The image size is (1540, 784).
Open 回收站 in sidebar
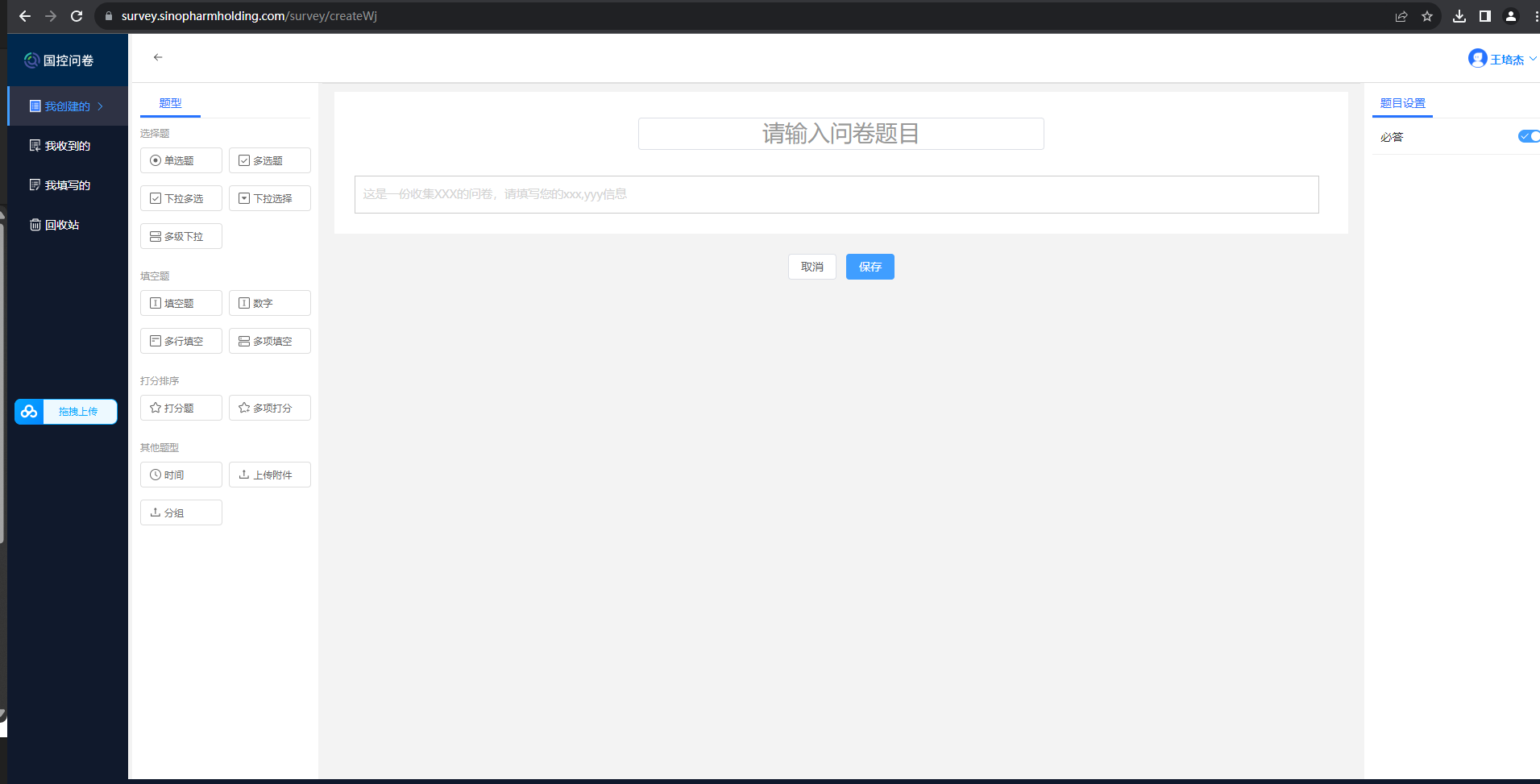68,225
